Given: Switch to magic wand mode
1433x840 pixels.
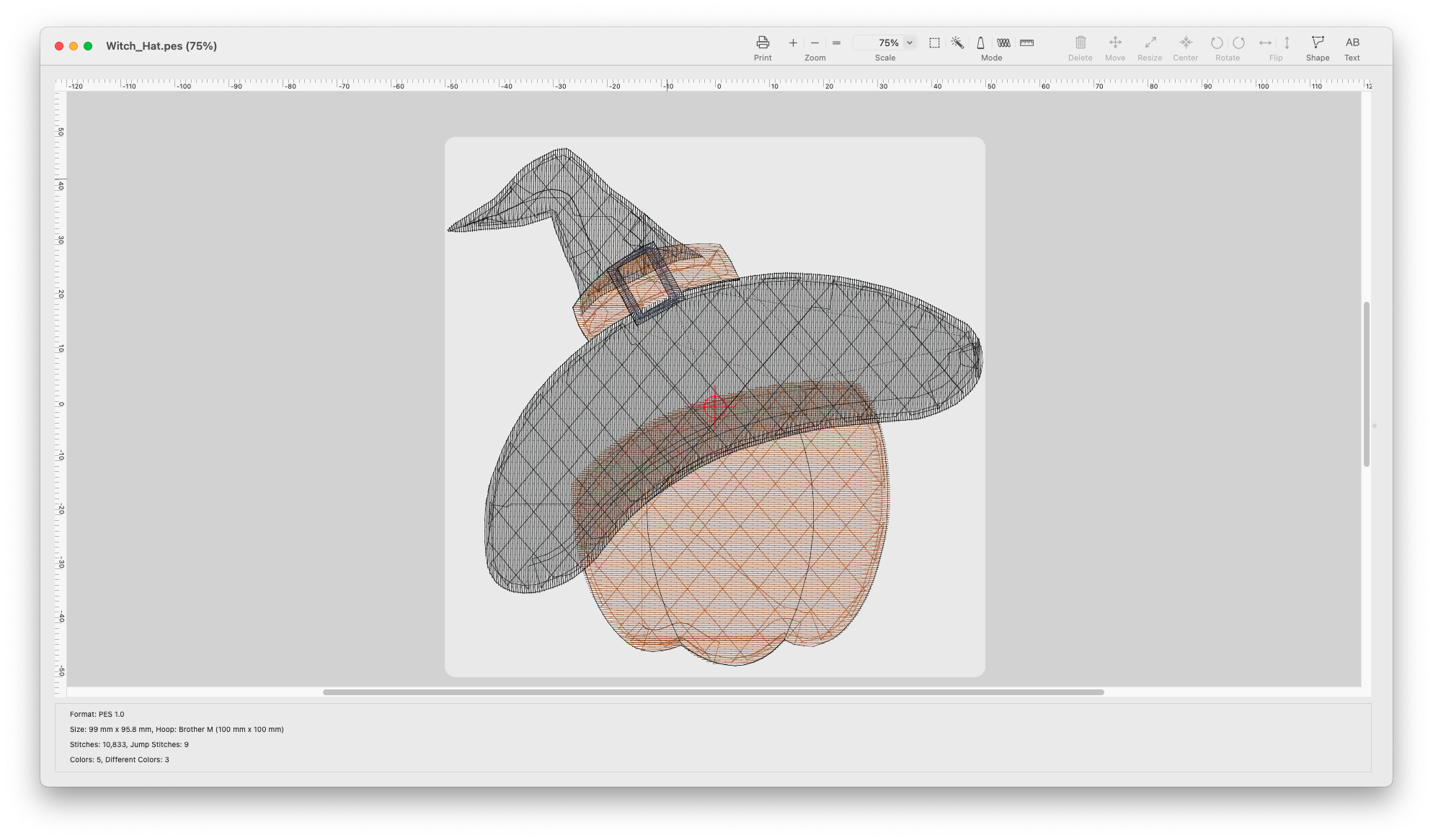Looking at the screenshot, I should [957, 43].
